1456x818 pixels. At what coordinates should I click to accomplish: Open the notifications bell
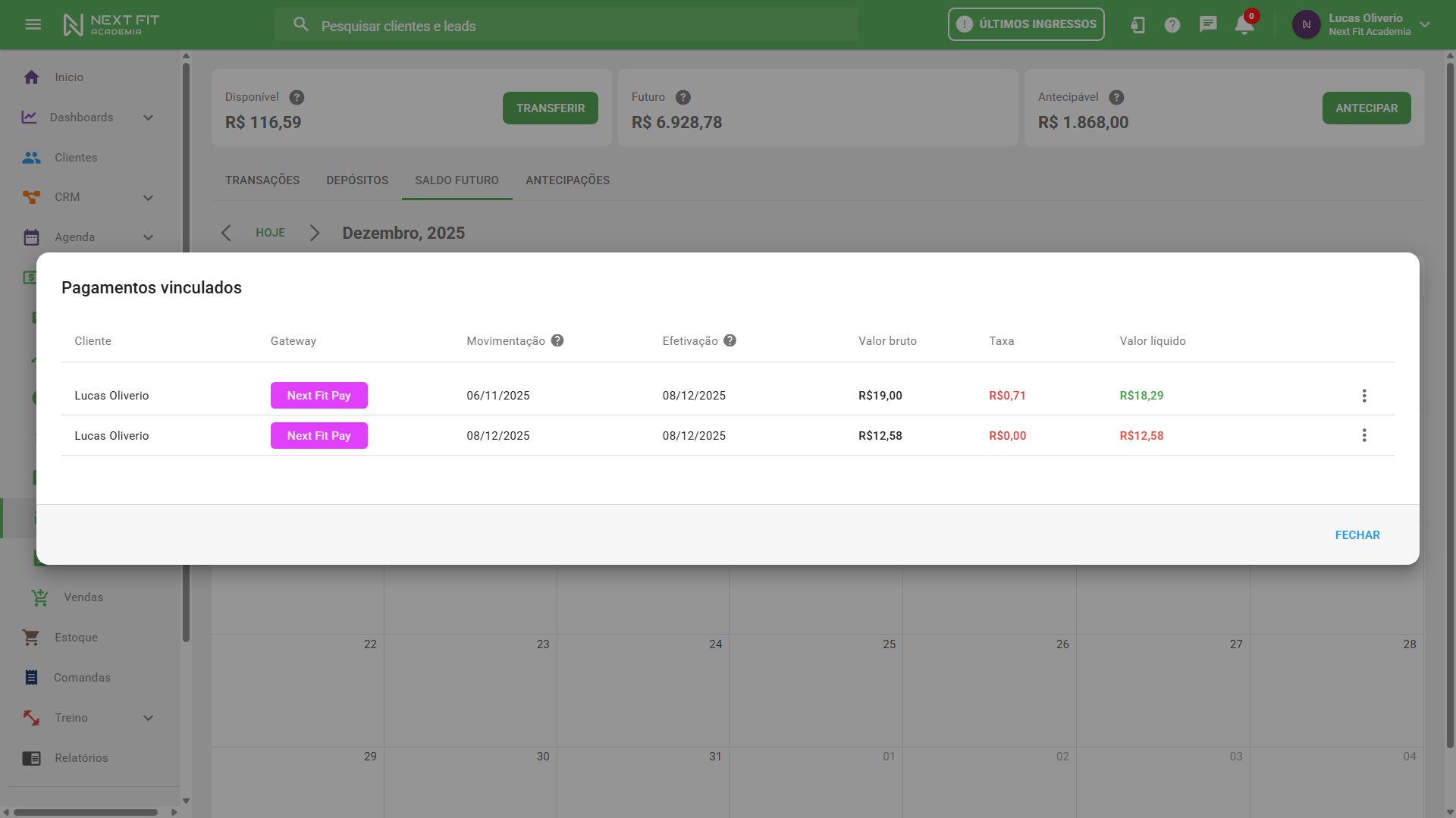coord(1244,25)
